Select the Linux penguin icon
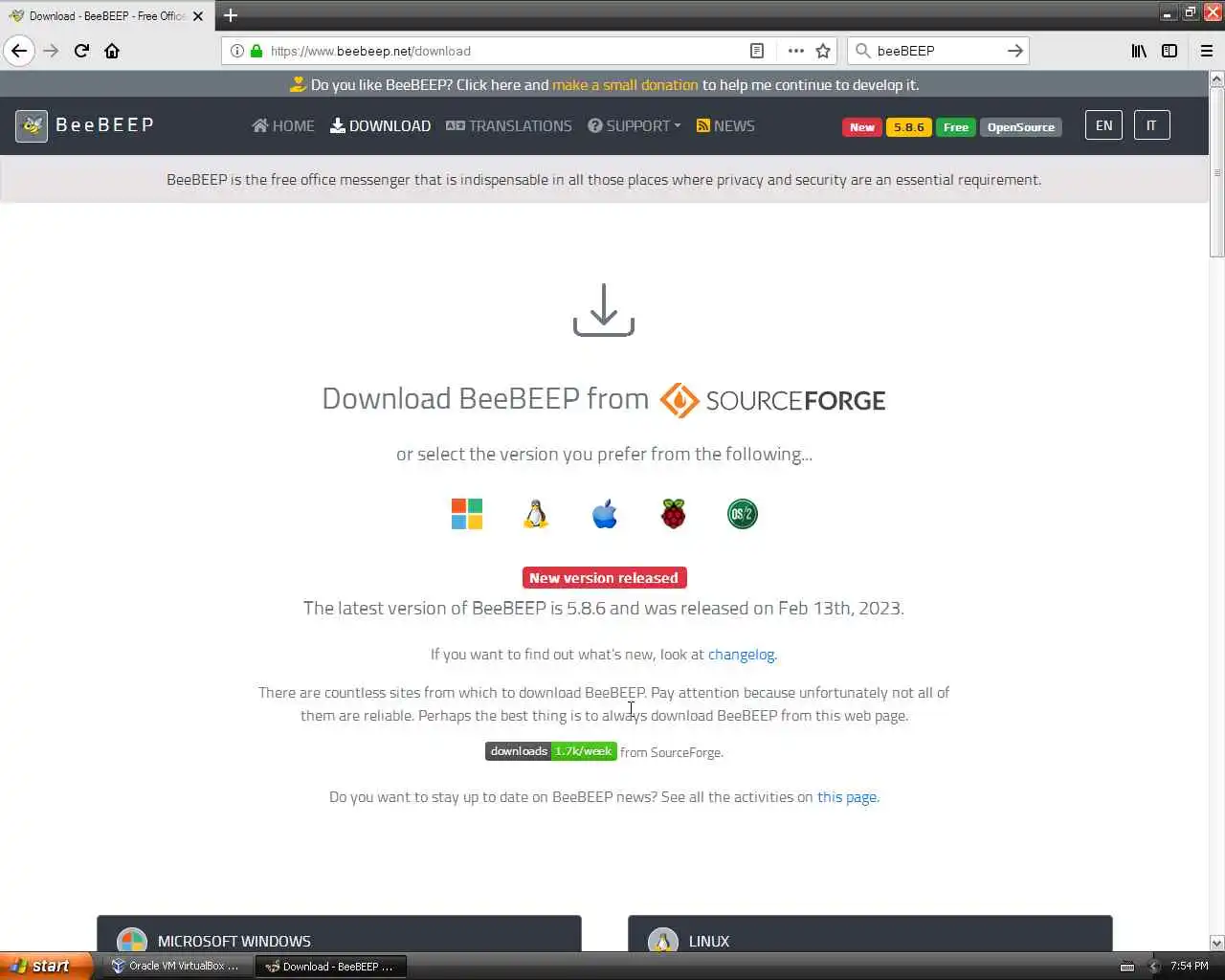Image resolution: width=1225 pixels, height=980 pixels. [x=536, y=514]
